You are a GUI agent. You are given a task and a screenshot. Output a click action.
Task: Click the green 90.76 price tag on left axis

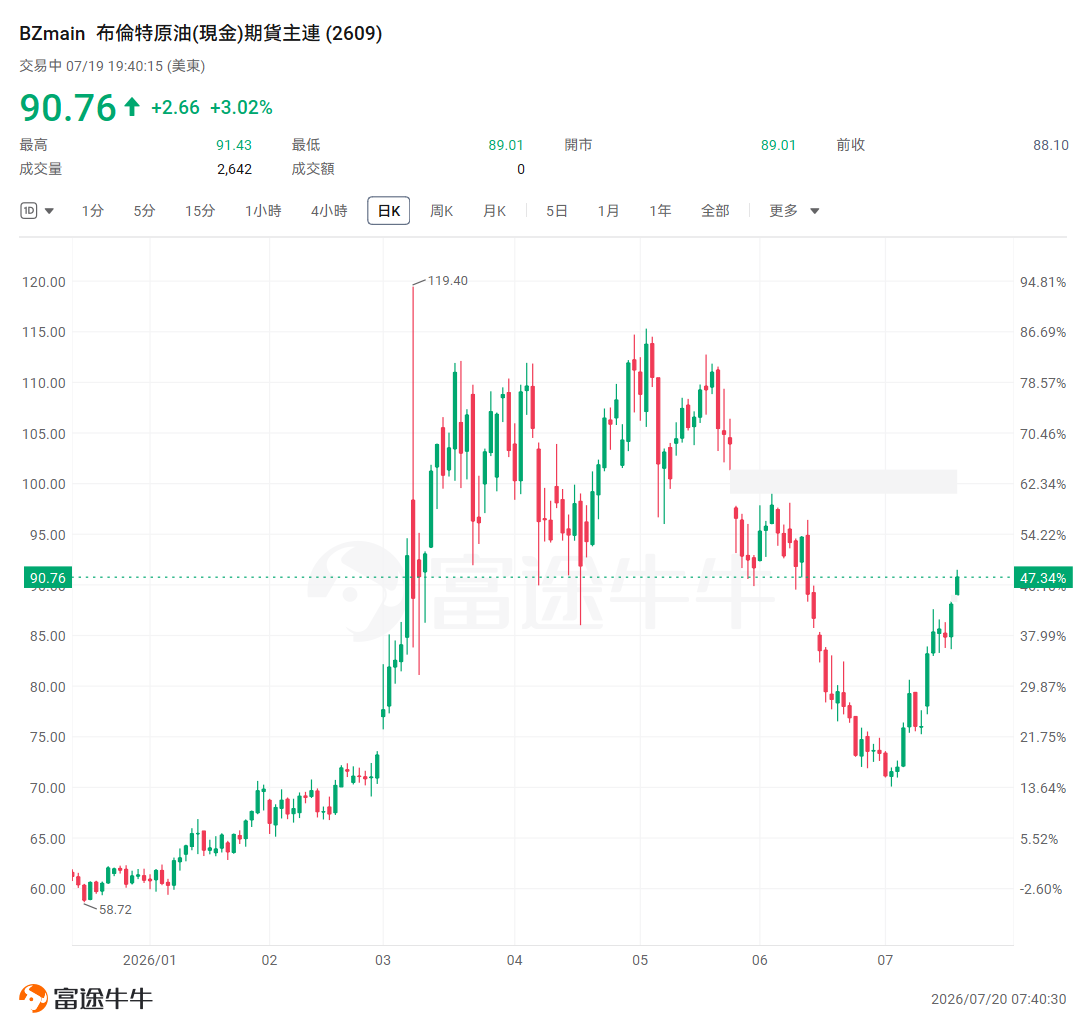tap(48, 577)
